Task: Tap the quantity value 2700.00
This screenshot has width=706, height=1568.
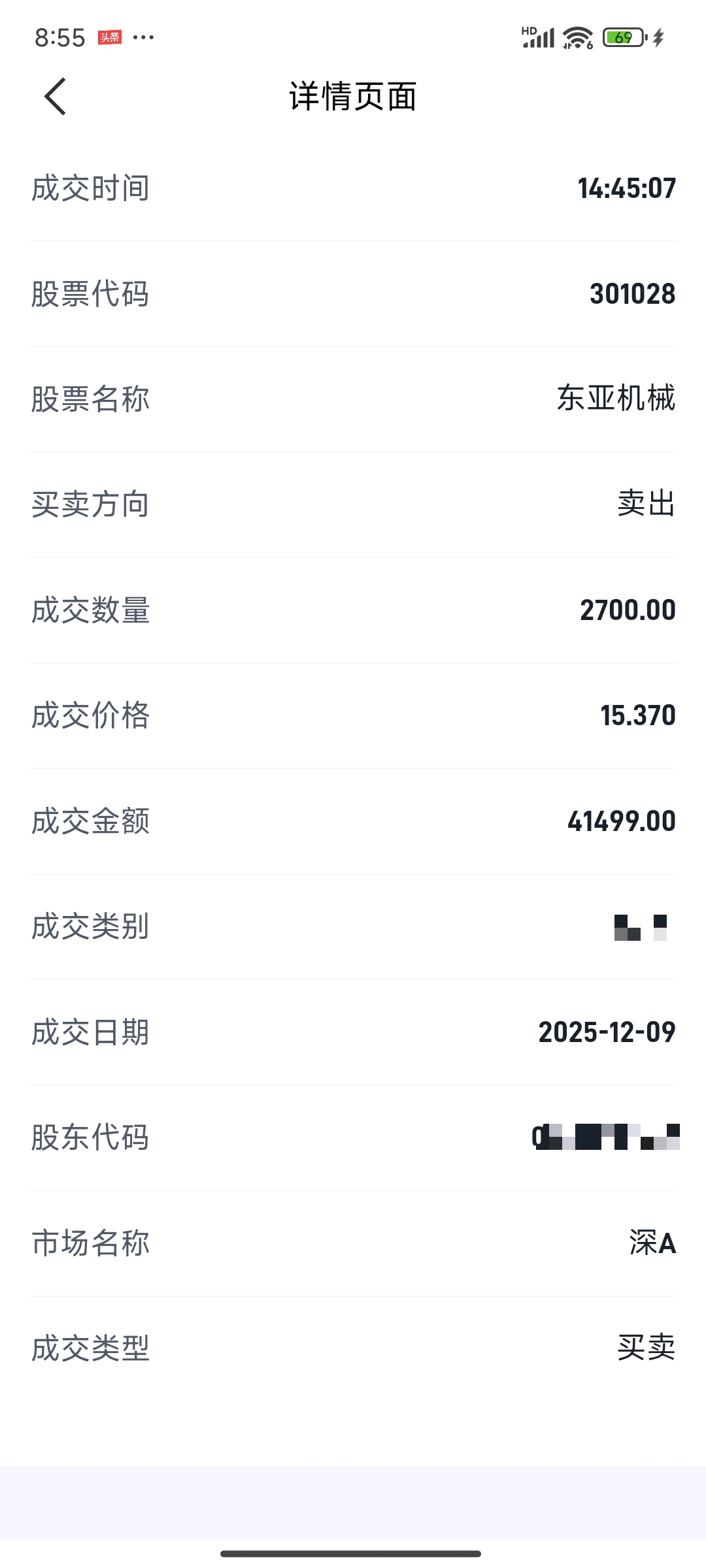Action: (628, 610)
